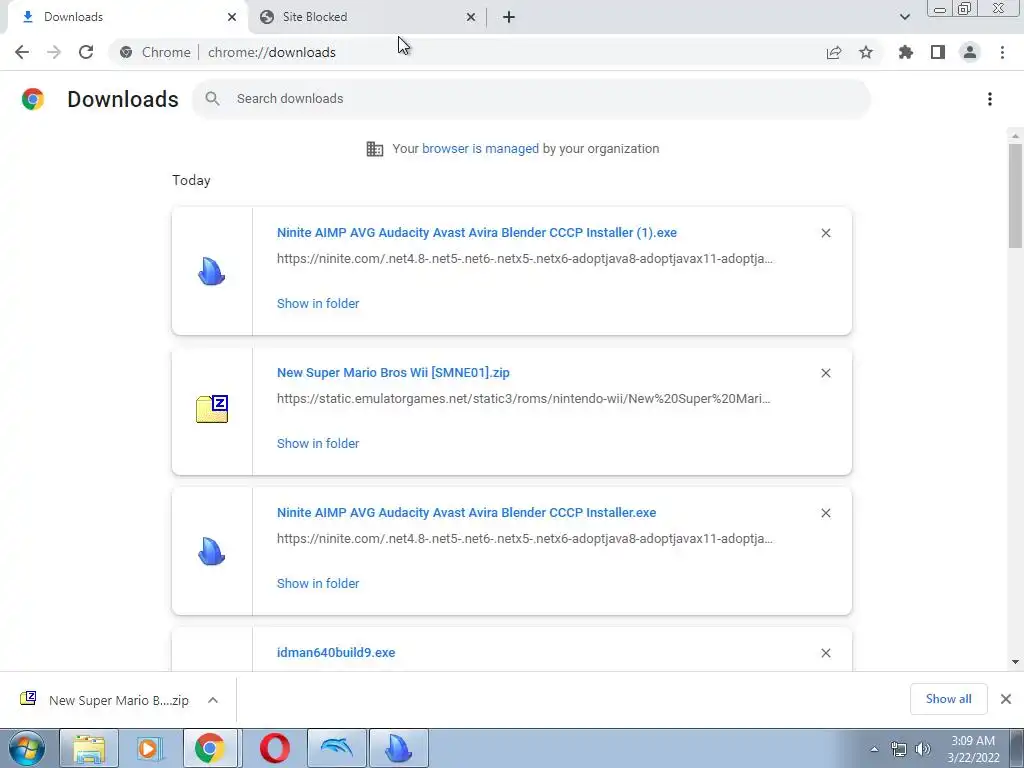Switch to the Site Blocked tab
The width and height of the screenshot is (1024, 768).
pyautogui.click(x=369, y=17)
